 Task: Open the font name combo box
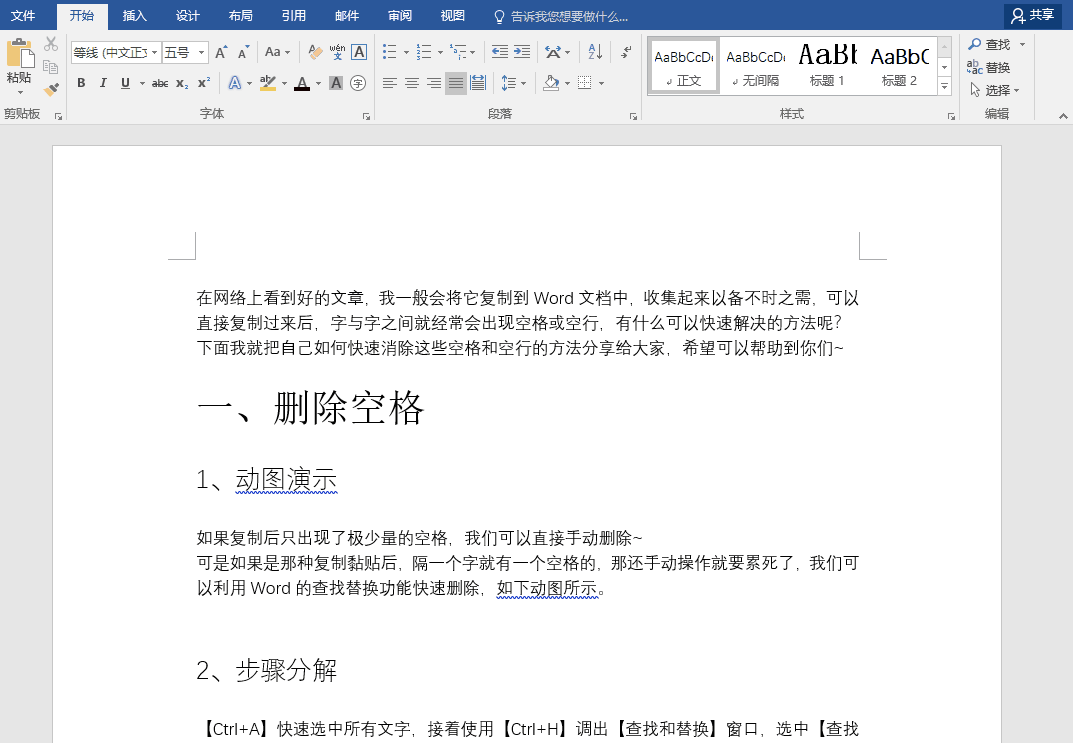(116, 53)
